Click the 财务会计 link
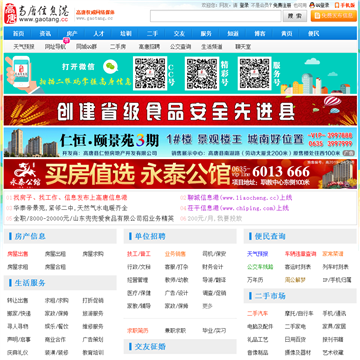Viewport: 360px width, 360px height. [x=213, y=267]
